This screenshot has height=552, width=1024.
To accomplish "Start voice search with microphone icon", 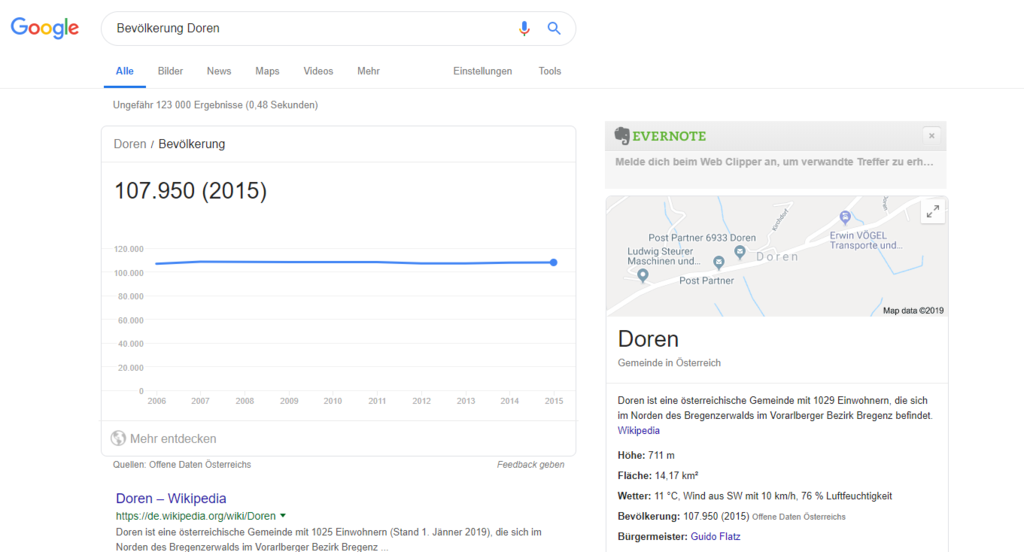I will (x=524, y=29).
